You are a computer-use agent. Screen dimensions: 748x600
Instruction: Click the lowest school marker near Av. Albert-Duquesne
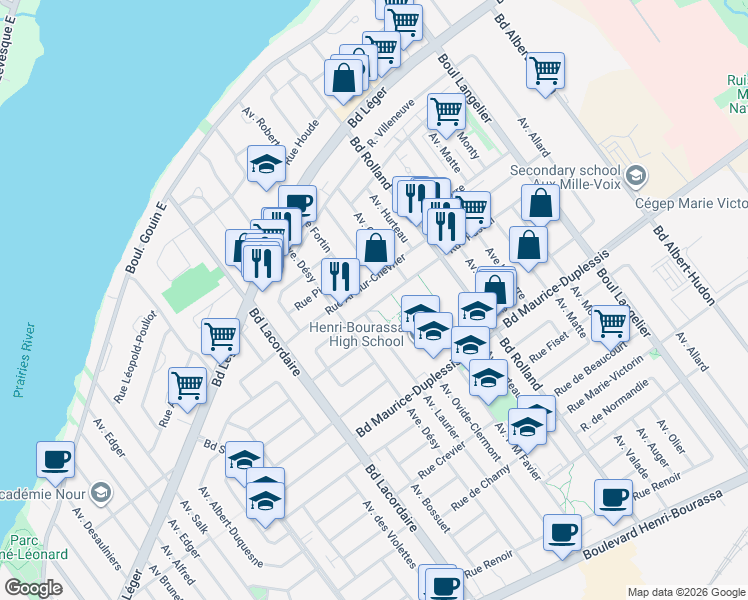coord(266,502)
